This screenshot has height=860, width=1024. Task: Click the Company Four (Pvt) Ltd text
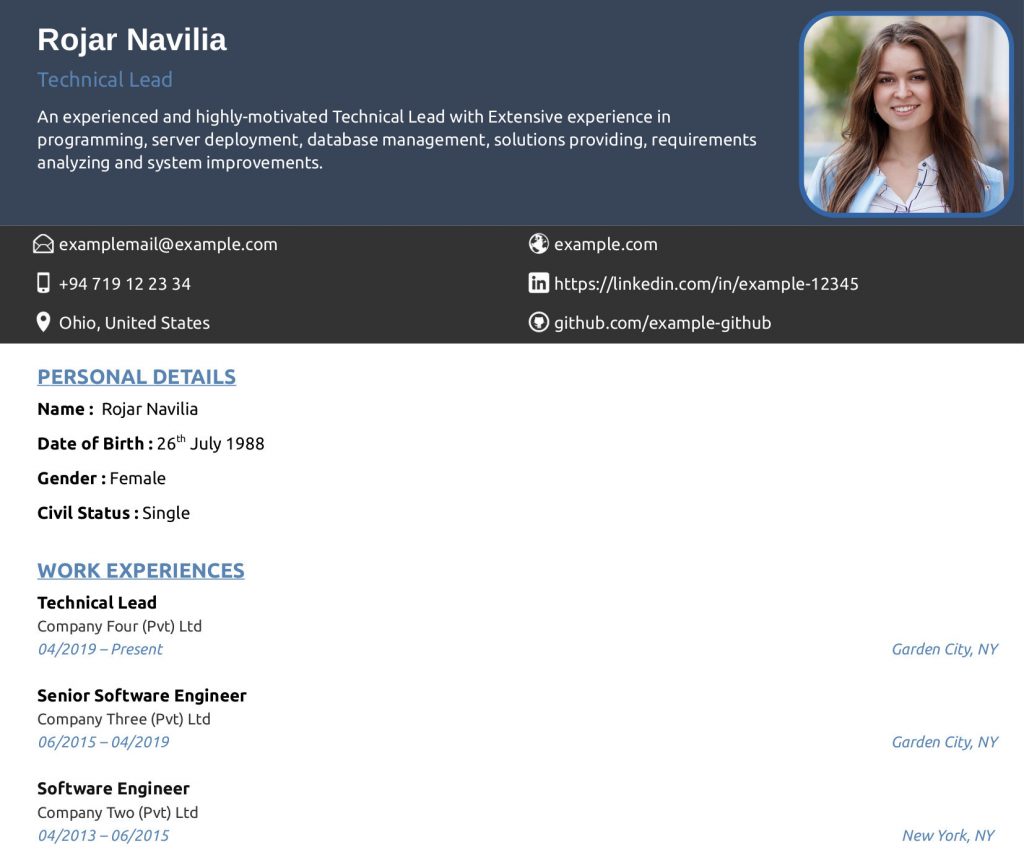tap(119, 626)
